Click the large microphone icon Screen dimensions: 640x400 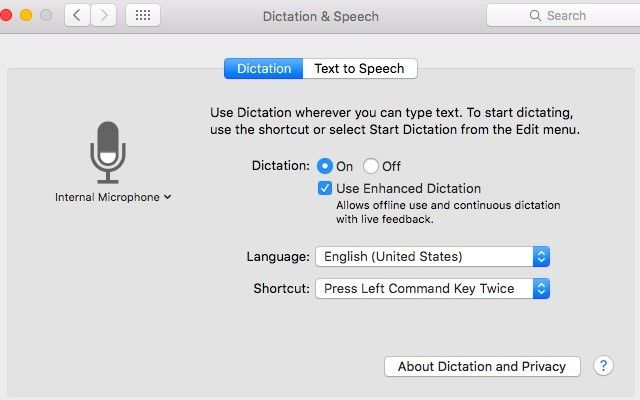click(x=106, y=151)
